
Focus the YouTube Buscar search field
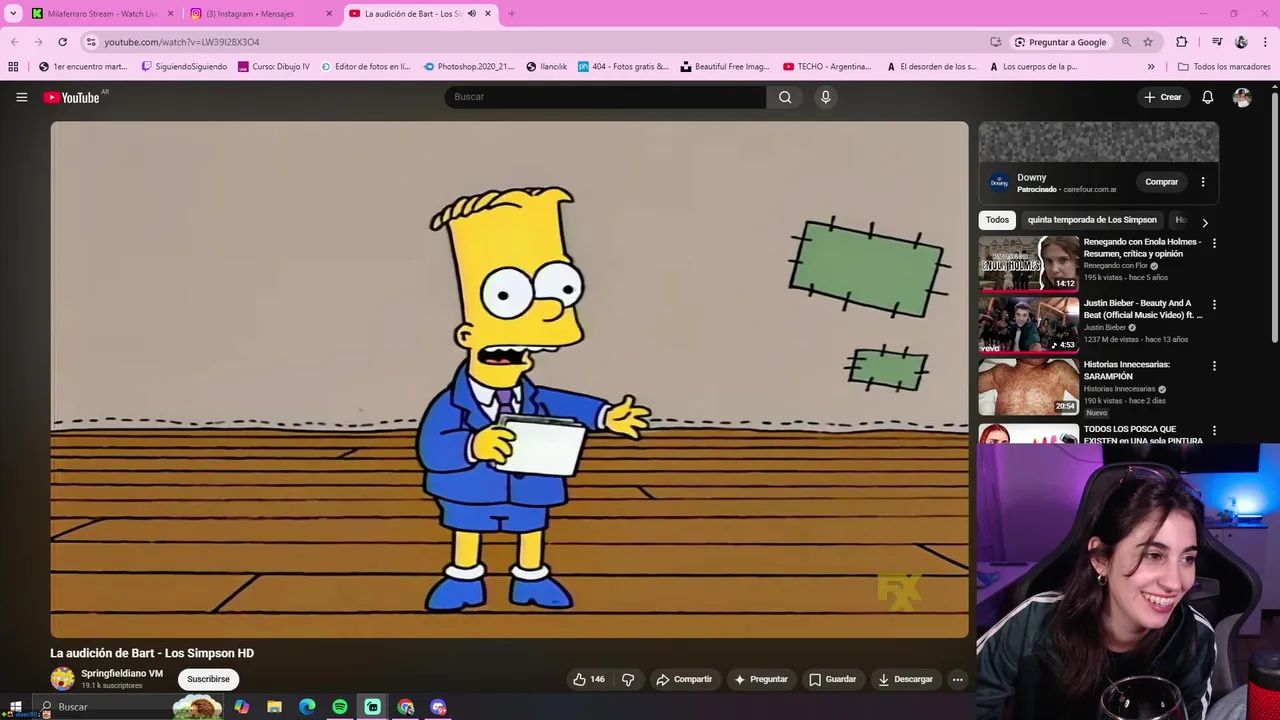[x=605, y=97]
